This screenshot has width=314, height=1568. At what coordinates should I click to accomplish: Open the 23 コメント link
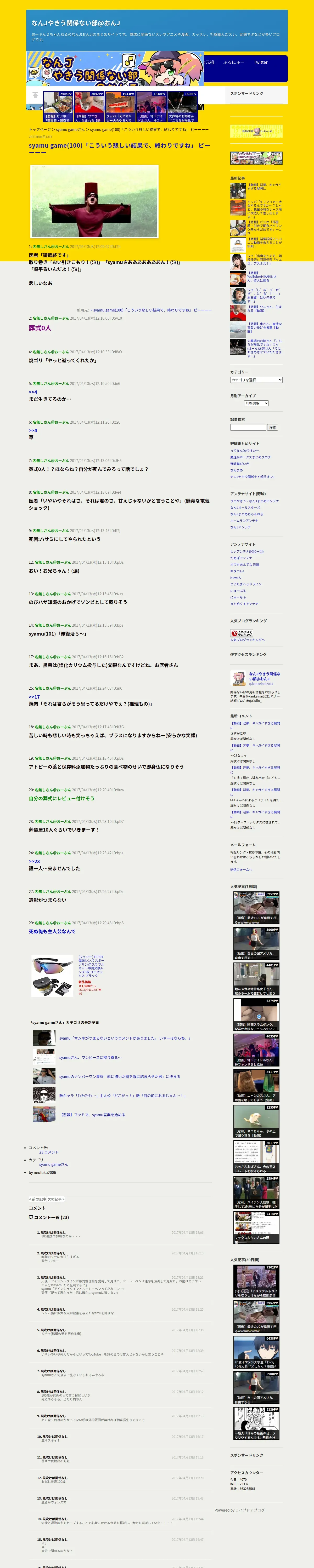[x=49, y=1152]
